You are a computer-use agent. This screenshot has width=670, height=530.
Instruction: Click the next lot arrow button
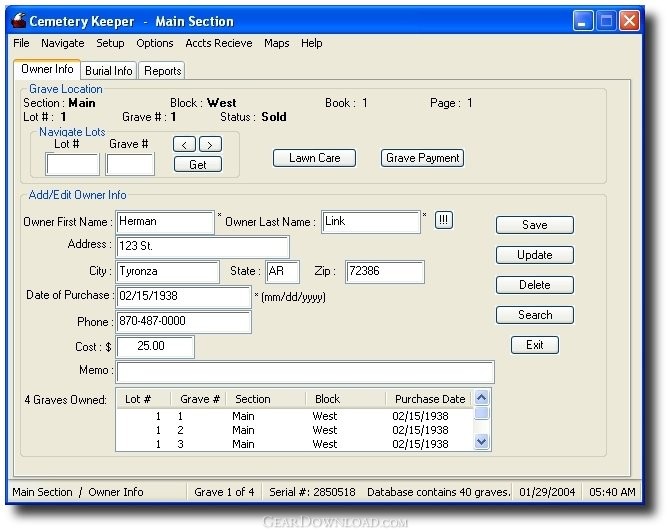(210, 144)
